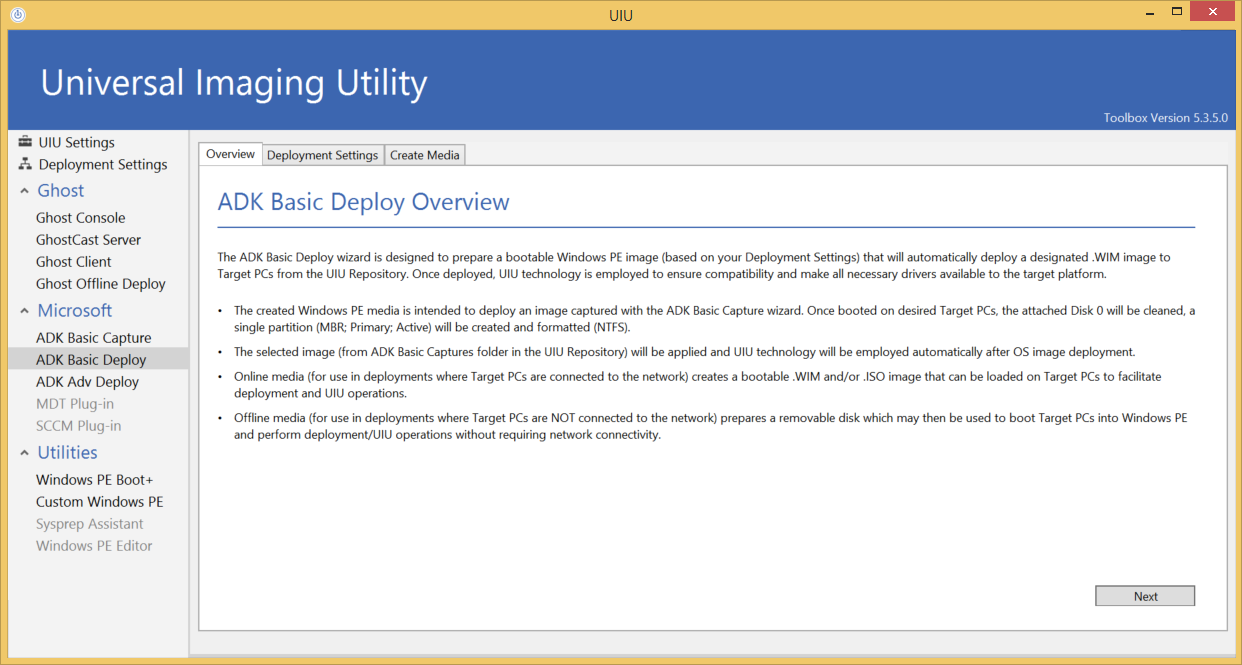Open Deployment Settings in sidebar
This screenshot has height=665, width=1242.
[x=103, y=164]
